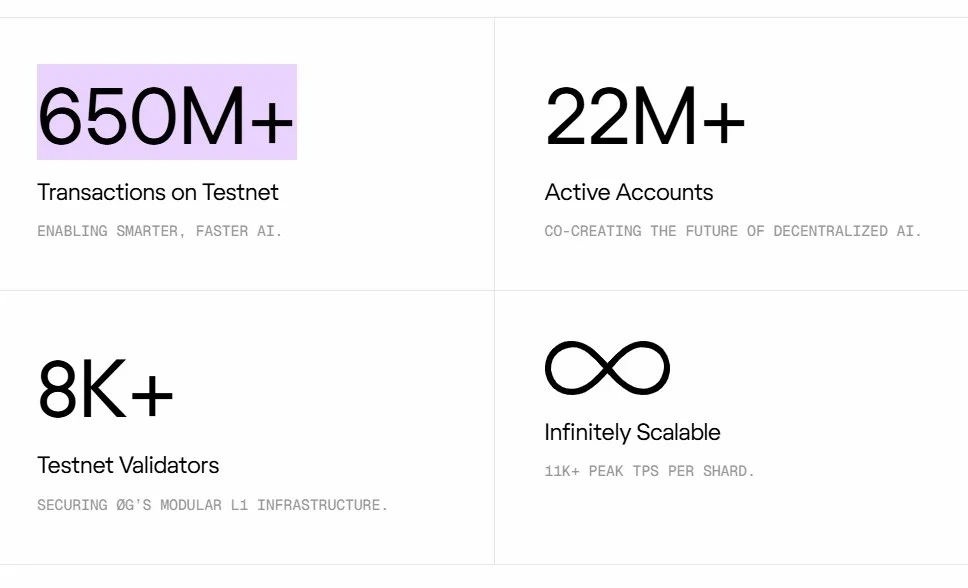Click the plus sign after 650M
The image size is (968, 588).
[x=270, y=118]
